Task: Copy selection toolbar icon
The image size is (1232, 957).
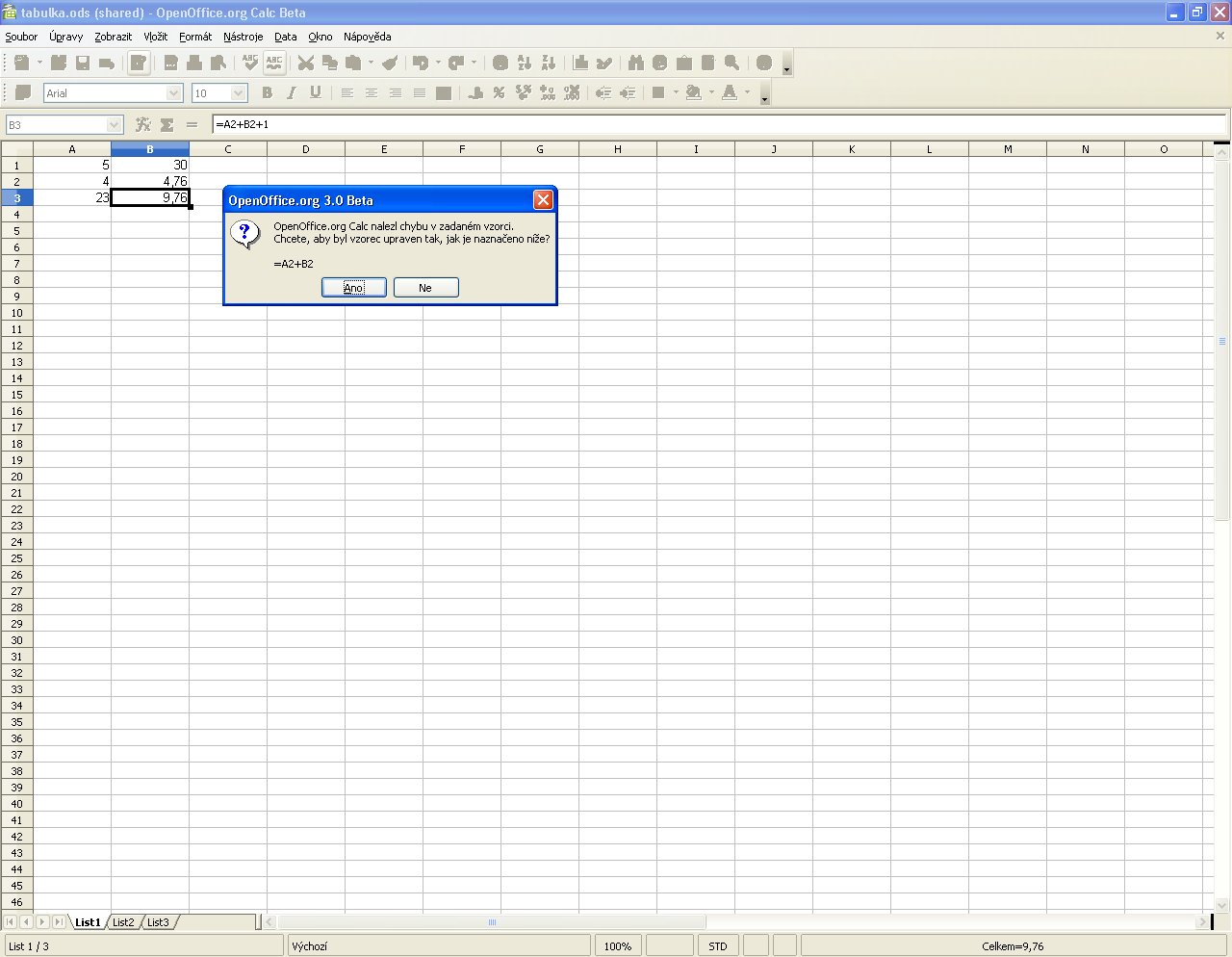Action: click(330, 63)
